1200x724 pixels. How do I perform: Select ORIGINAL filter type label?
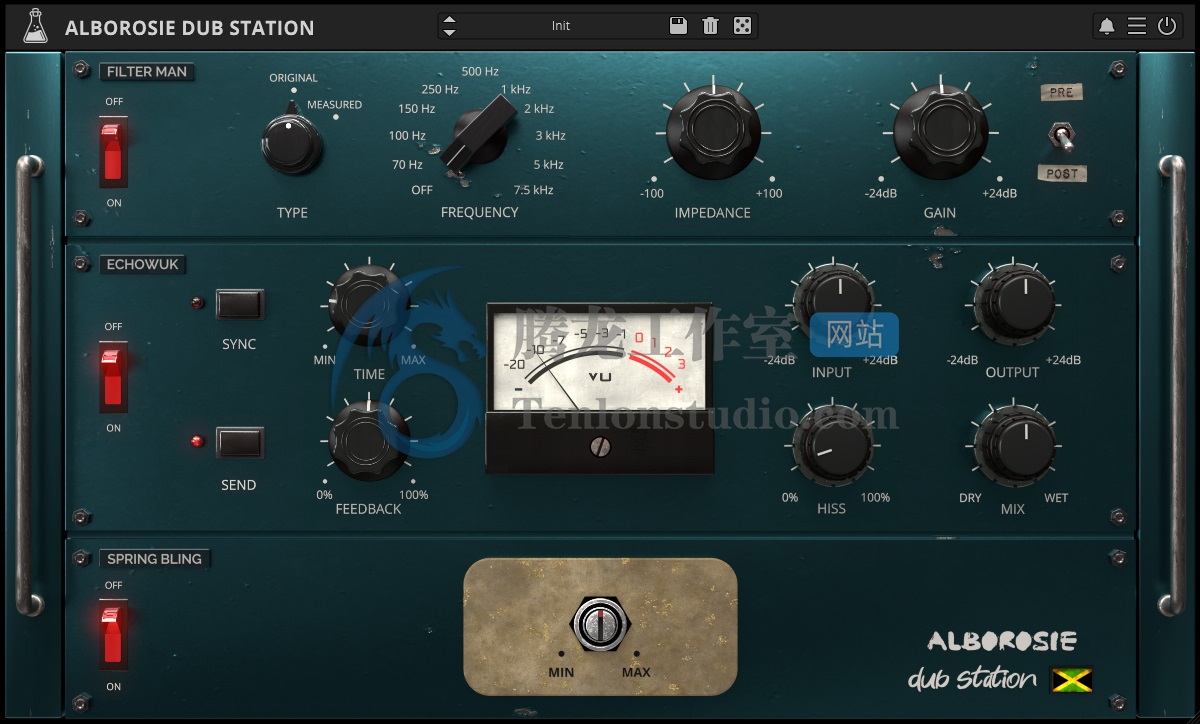[293, 78]
